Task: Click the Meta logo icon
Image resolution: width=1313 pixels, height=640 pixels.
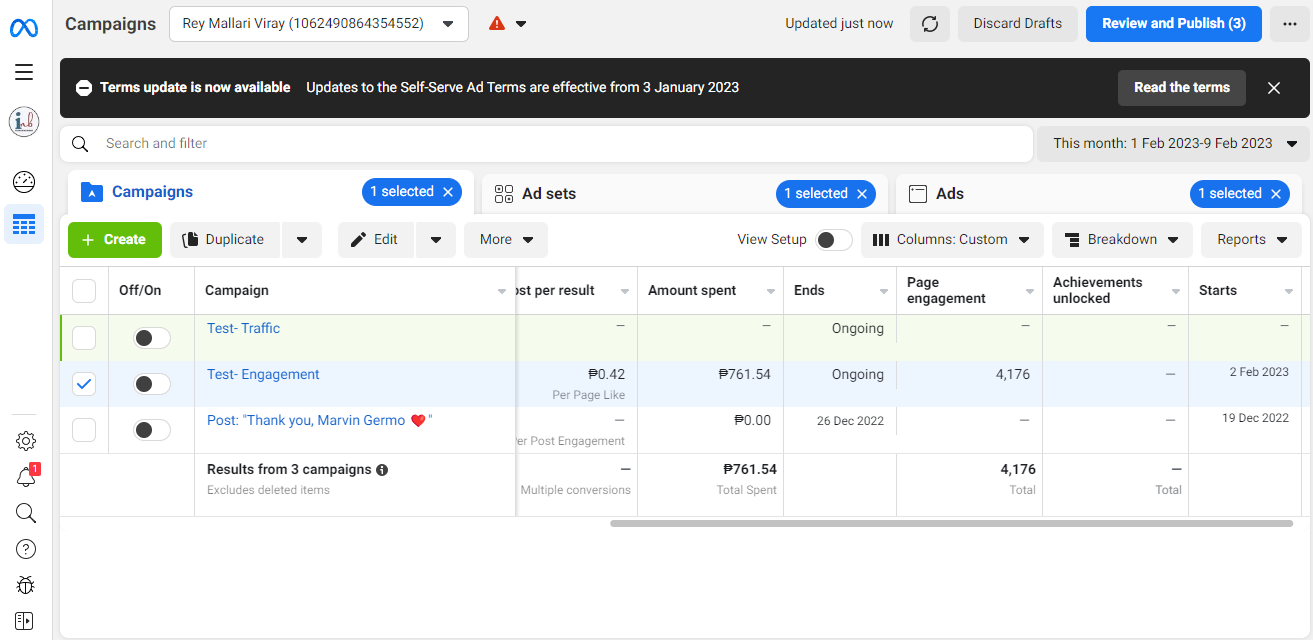Action: [x=24, y=27]
